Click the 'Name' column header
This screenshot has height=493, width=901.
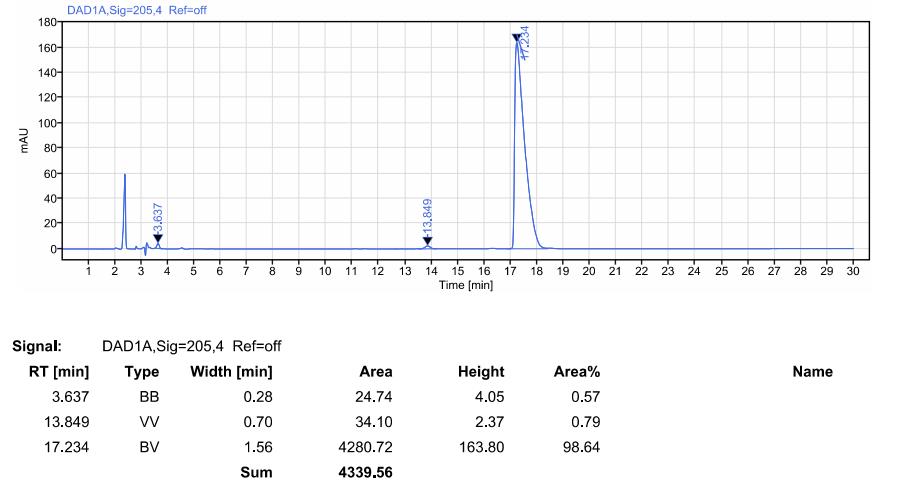tap(812, 372)
